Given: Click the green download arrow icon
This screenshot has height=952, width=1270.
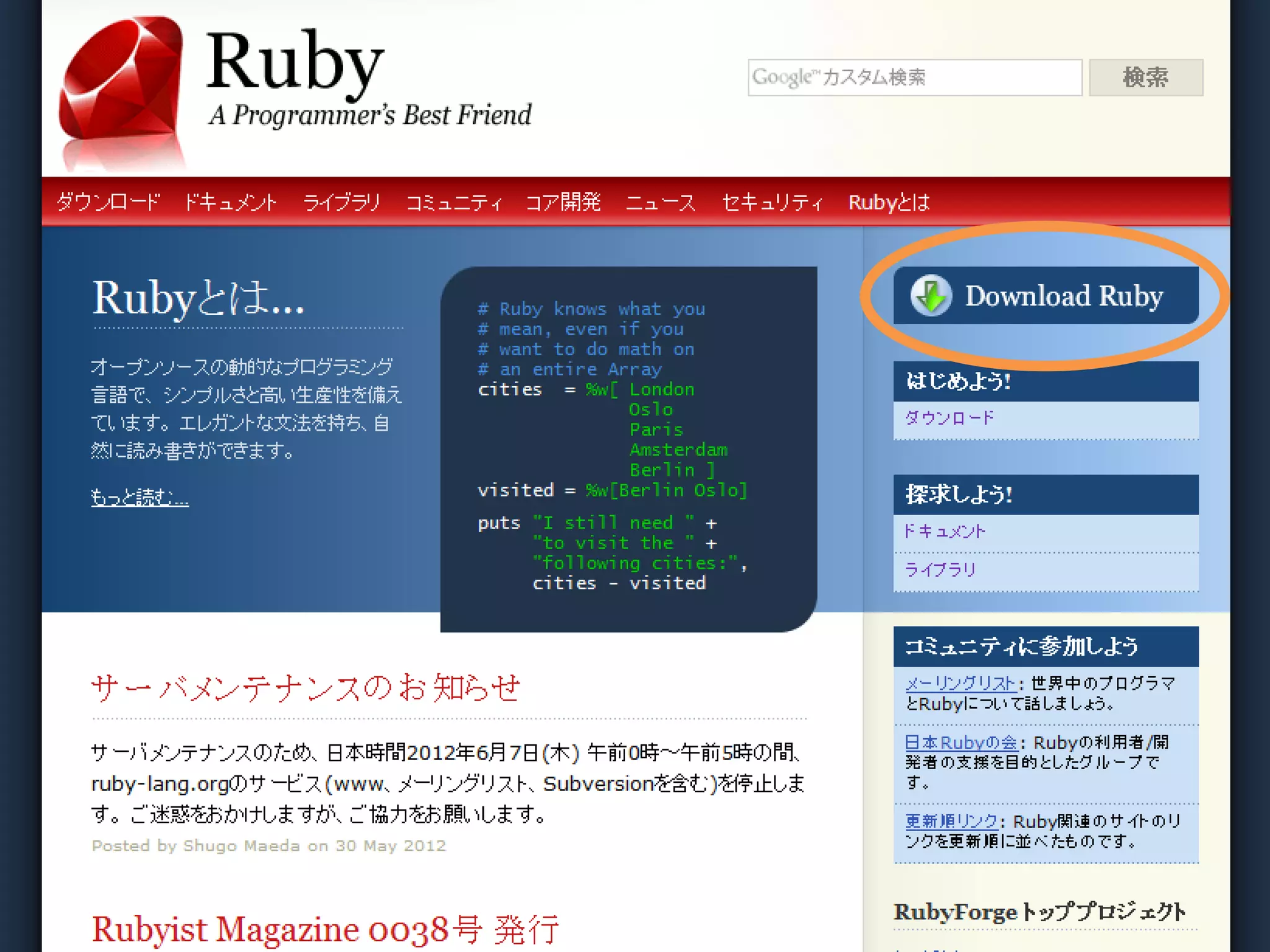Looking at the screenshot, I should pyautogui.click(x=931, y=296).
